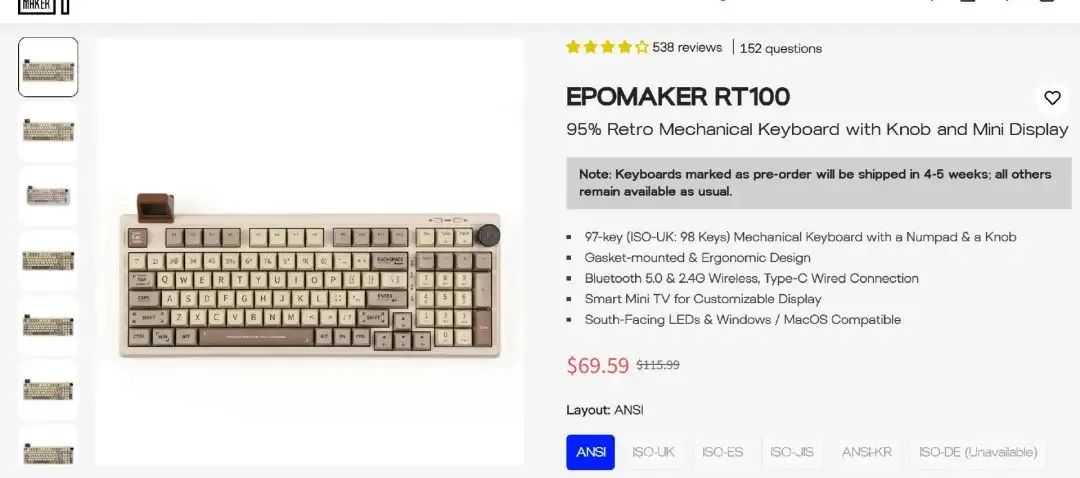This screenshot has height=478, width=1080.
Task: Show the second product thumbnail image
Action: (x=48, y=132)
